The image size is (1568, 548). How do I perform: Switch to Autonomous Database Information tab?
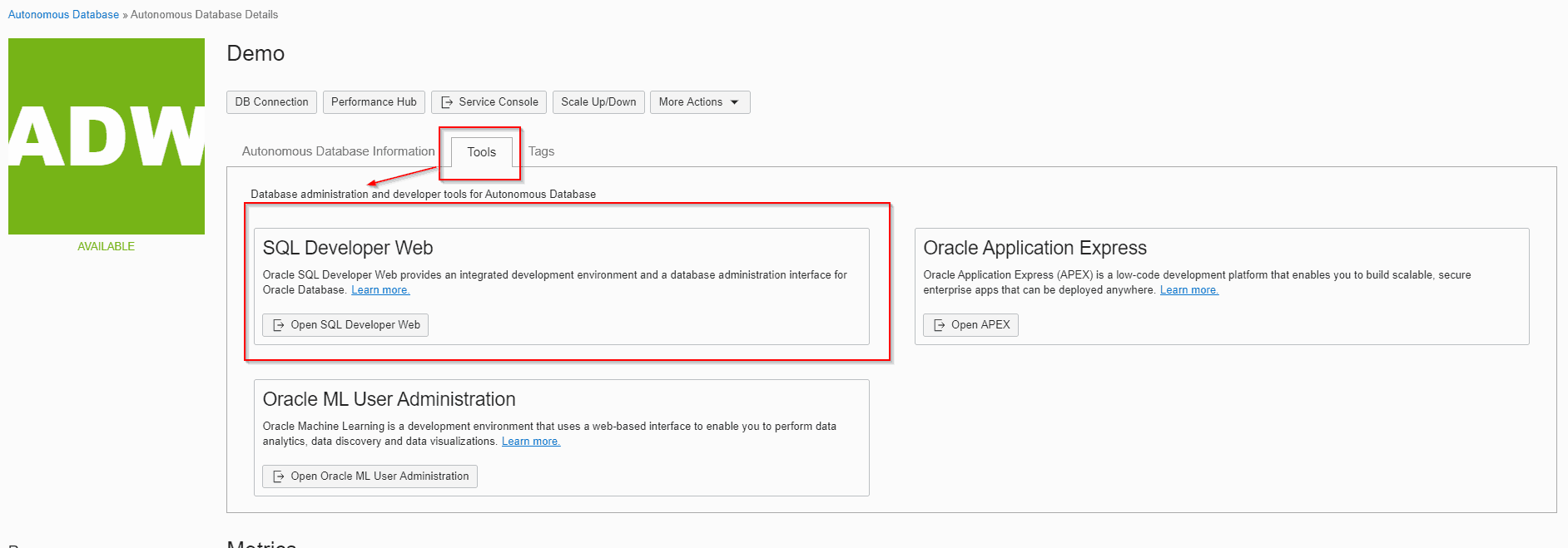click(x=338, y=151)
